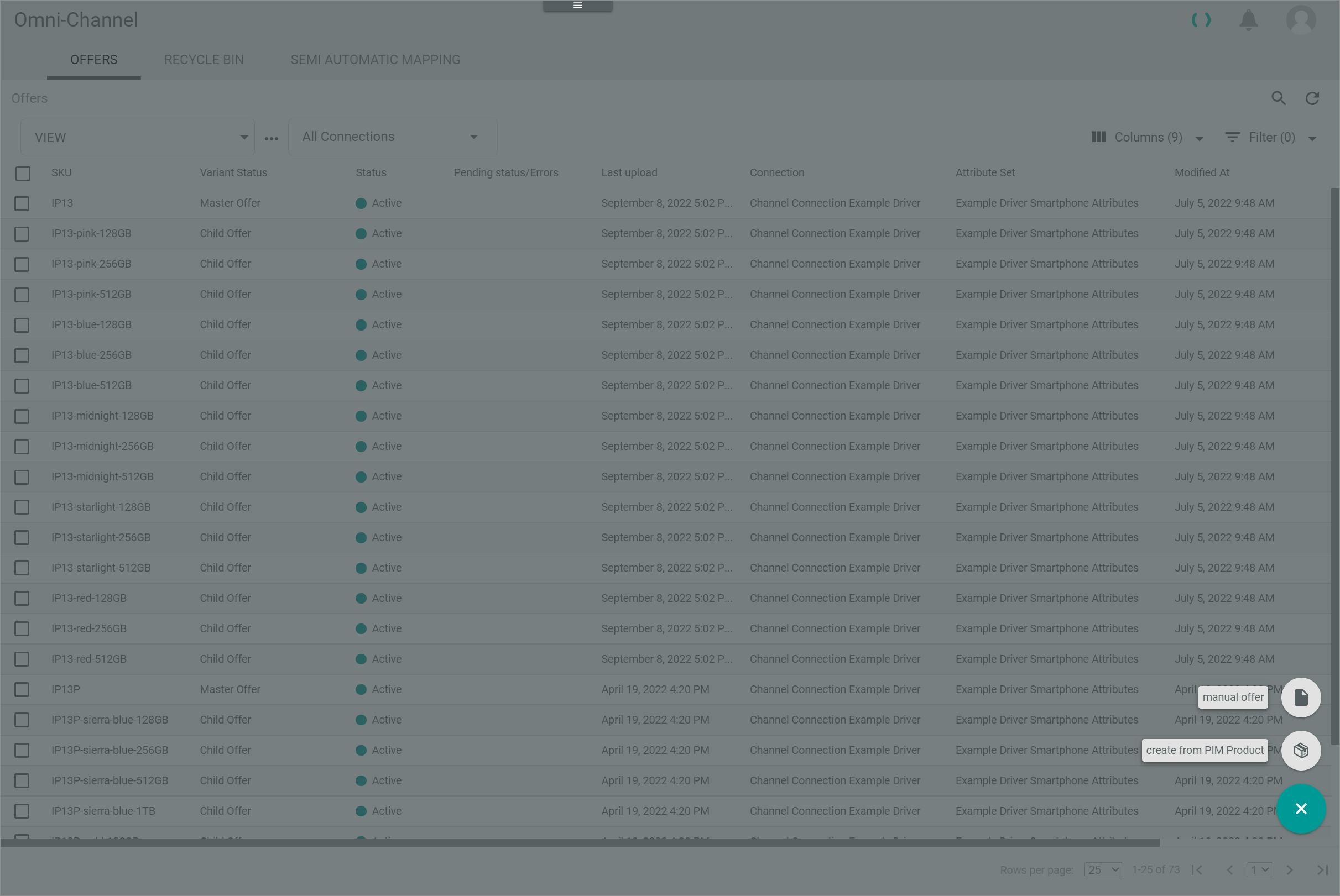Click IP13-red-256GB SKU cell
The width and height of the screenshot is (1340, 896).
tap(89, 628)
